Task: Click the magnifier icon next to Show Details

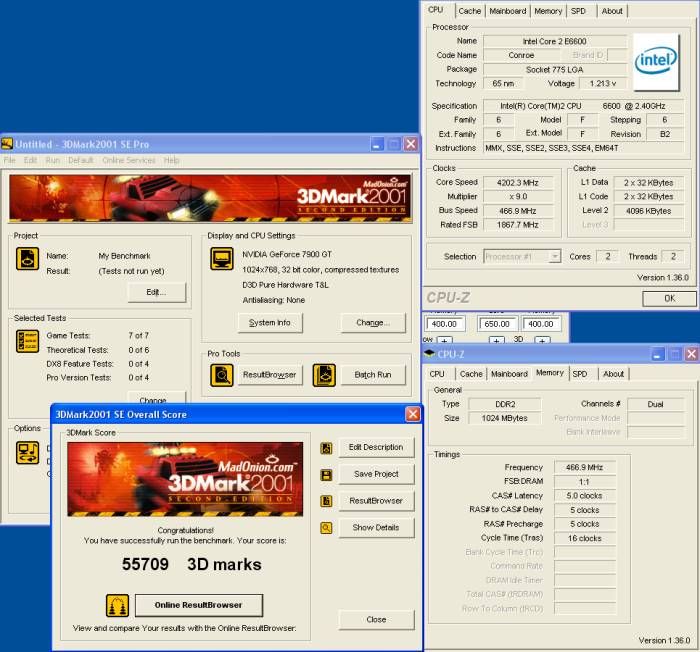Action: click(326, 528)
